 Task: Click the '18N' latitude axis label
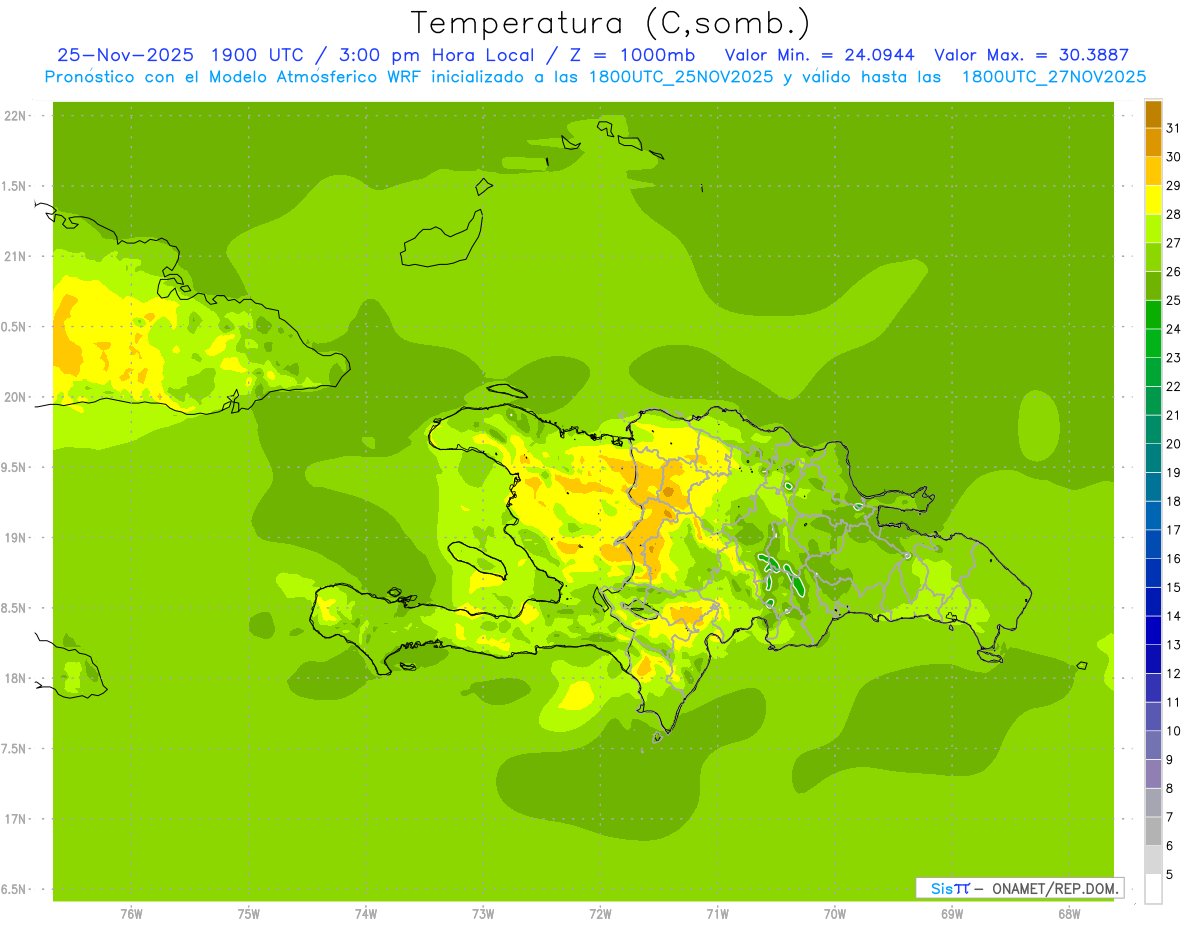tap(17, 679)
